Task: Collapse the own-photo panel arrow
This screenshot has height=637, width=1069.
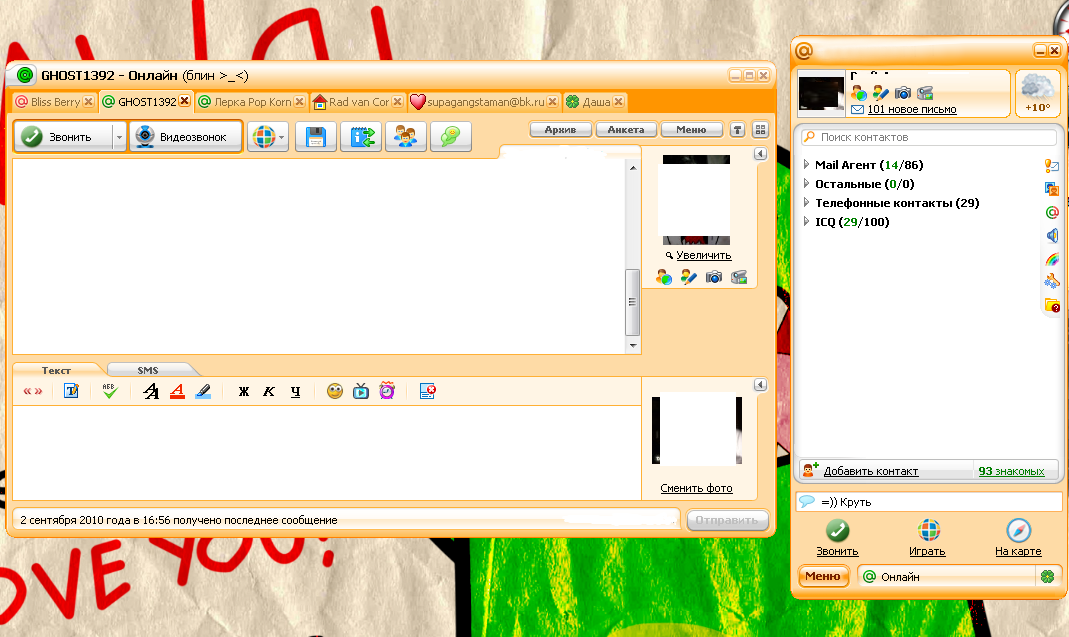Action: (760, 385)
